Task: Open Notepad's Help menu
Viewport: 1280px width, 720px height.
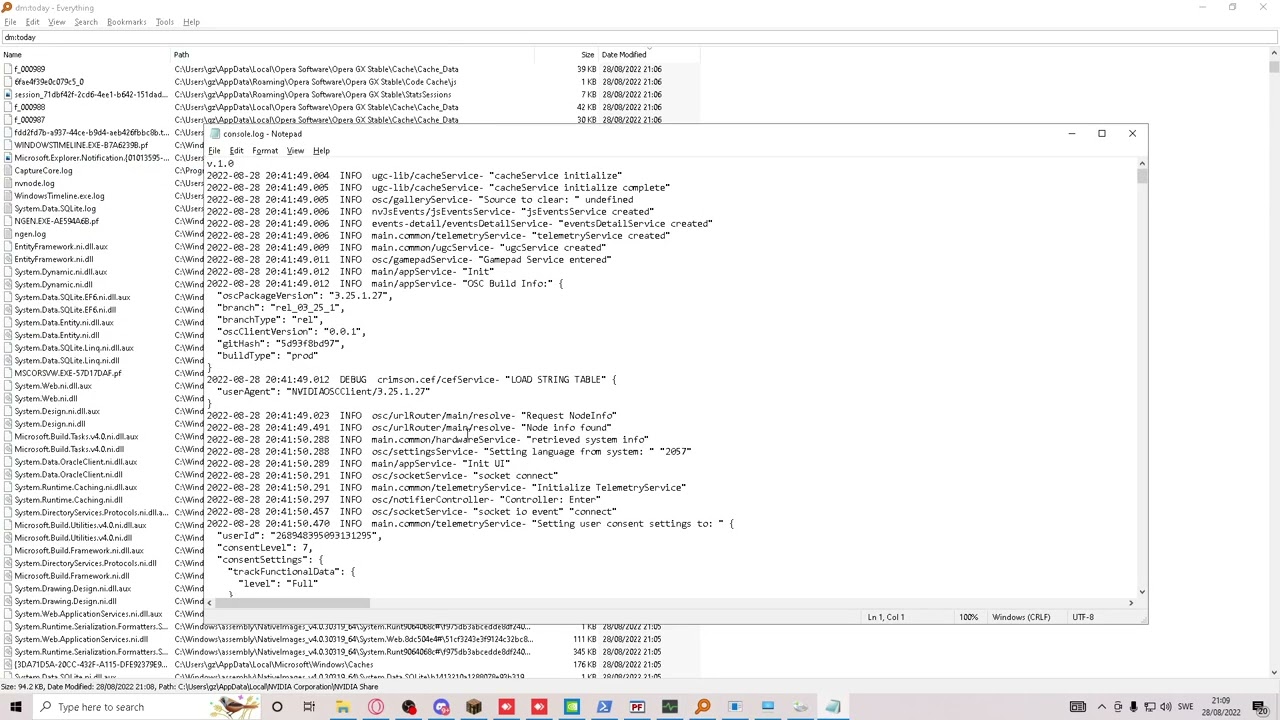Action: click(321, 151)
